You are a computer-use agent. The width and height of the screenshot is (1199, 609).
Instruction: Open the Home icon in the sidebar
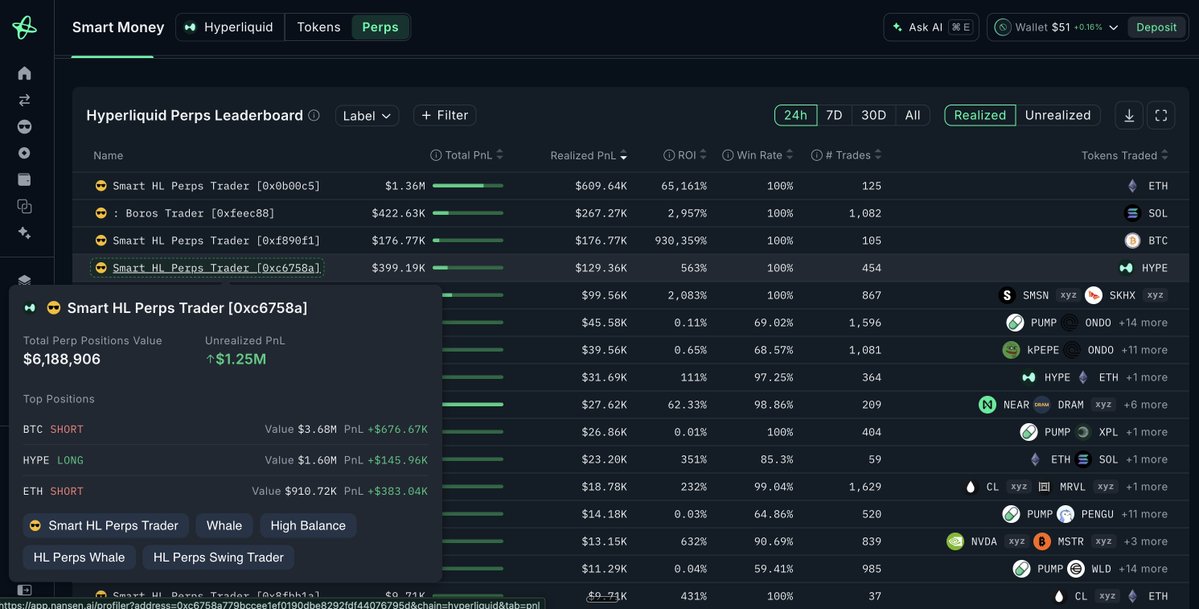(24, 73)
